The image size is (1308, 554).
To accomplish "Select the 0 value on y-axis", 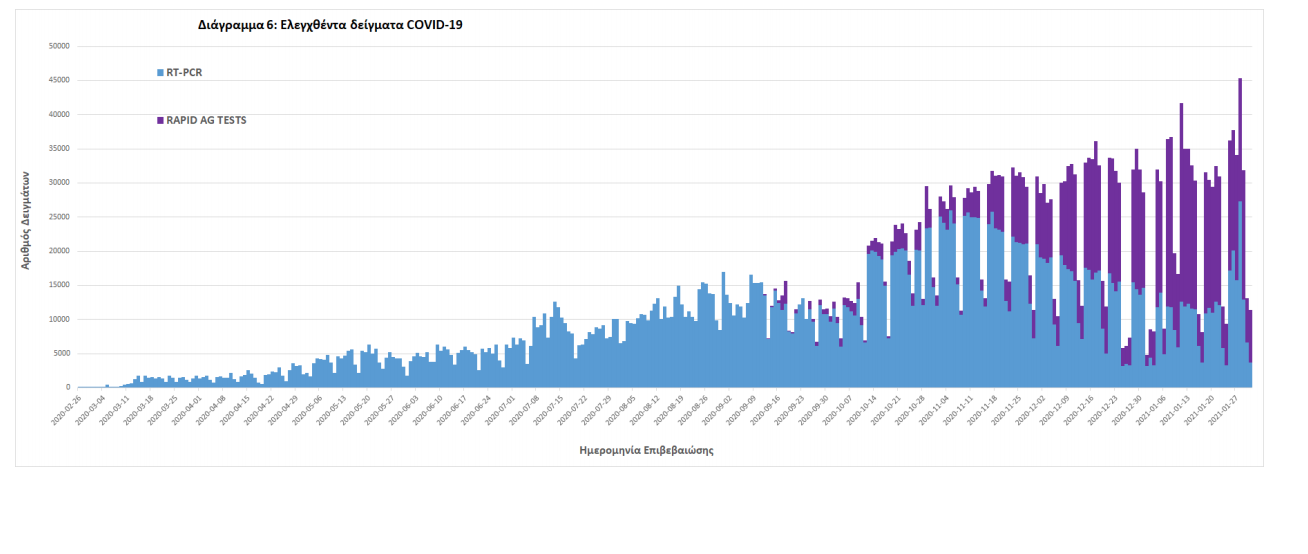I will (x=67, y=388).
